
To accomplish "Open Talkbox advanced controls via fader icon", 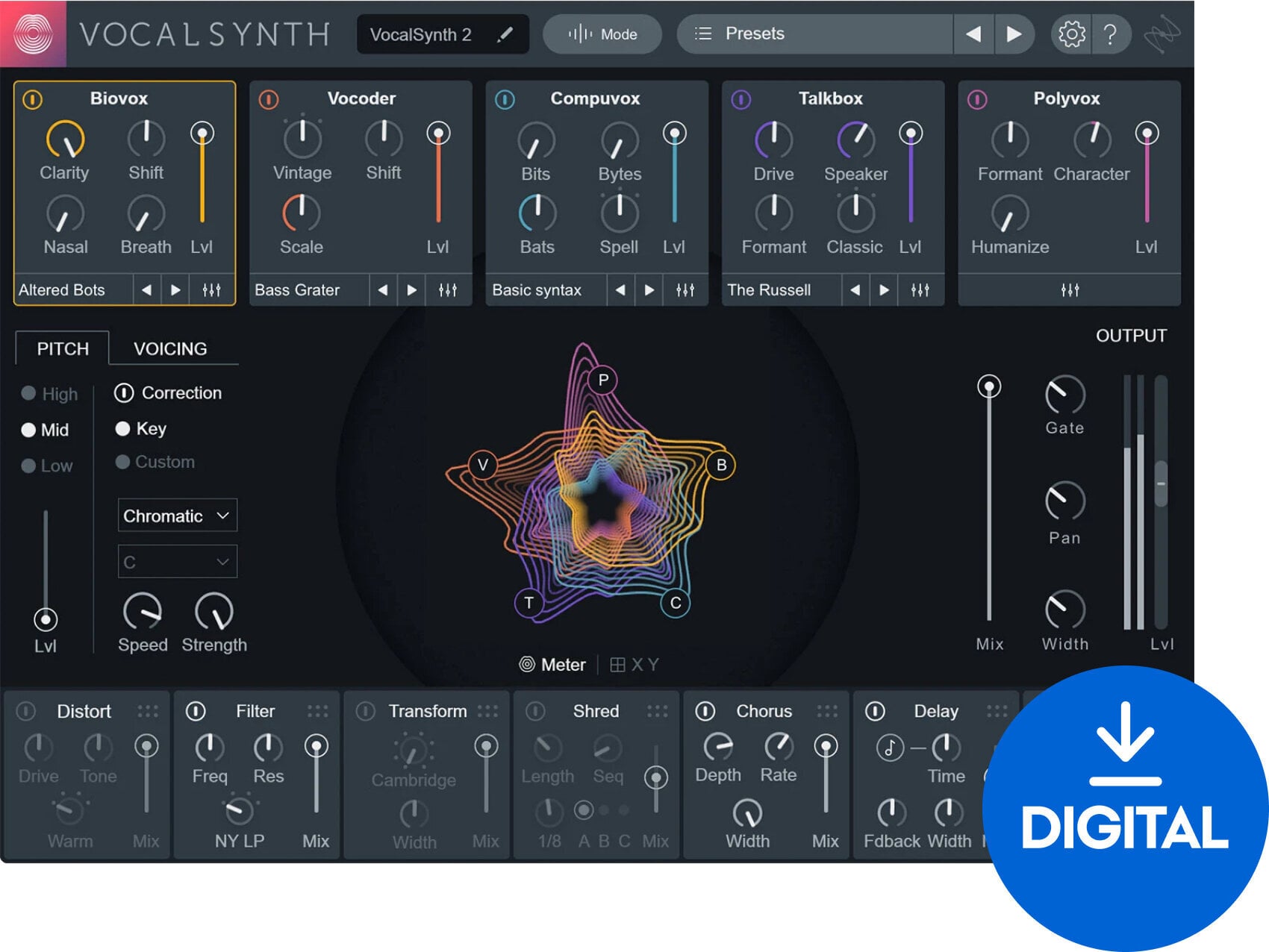I will tap(919, 290).
